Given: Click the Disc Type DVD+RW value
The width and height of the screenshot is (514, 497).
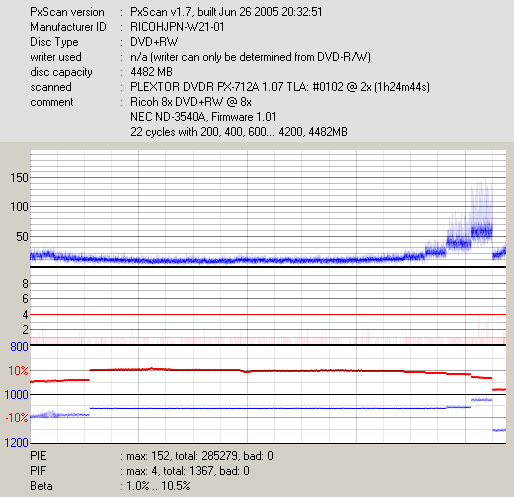Looking at the screenshot, I should click(x=154, y=42).
